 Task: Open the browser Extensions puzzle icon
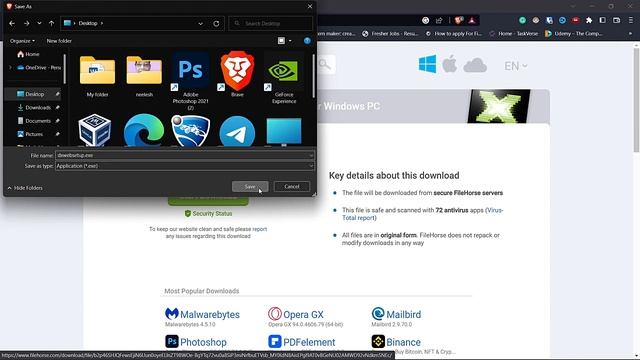tap(589, 20)
